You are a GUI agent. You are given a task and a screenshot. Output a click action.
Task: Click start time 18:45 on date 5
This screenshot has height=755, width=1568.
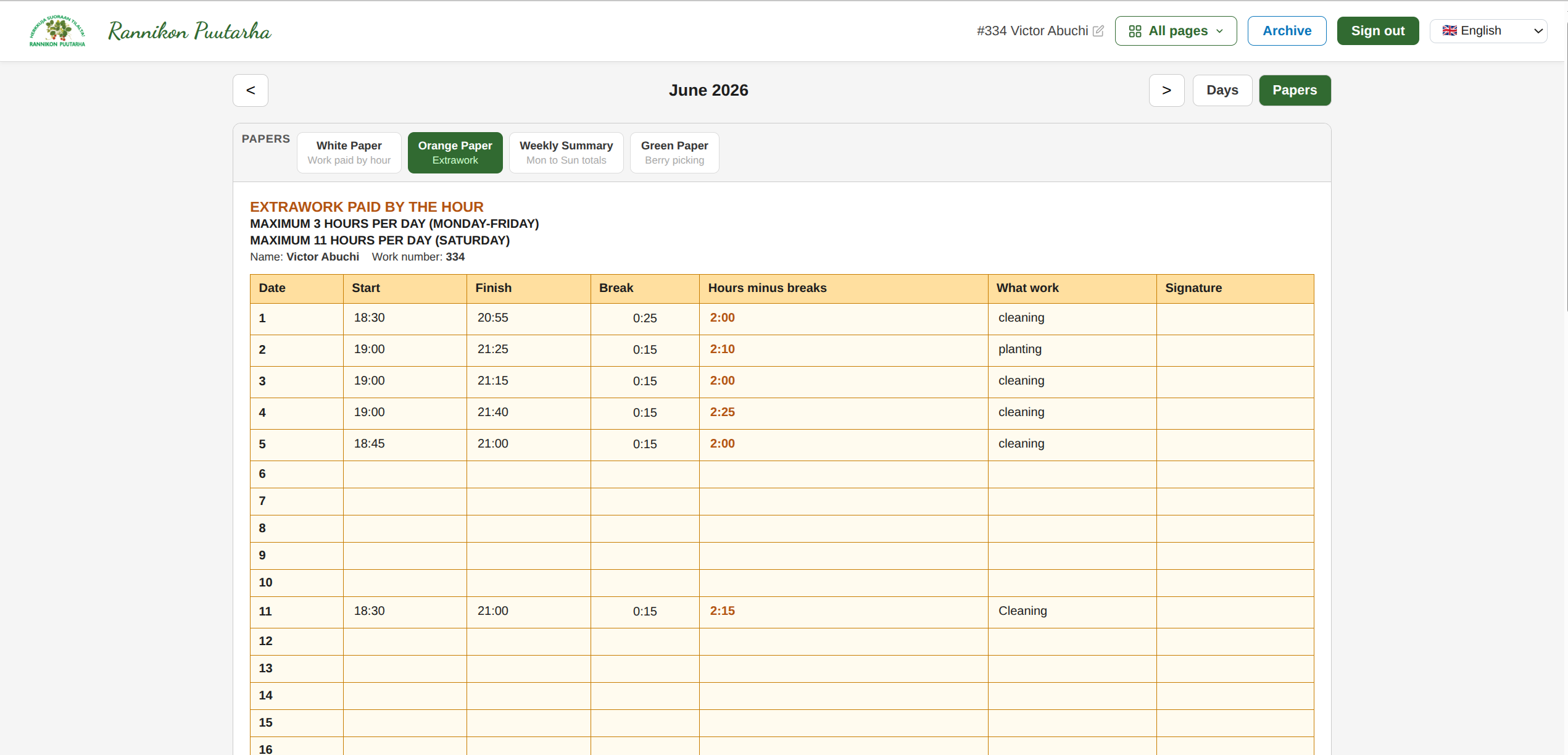(369, 444)
